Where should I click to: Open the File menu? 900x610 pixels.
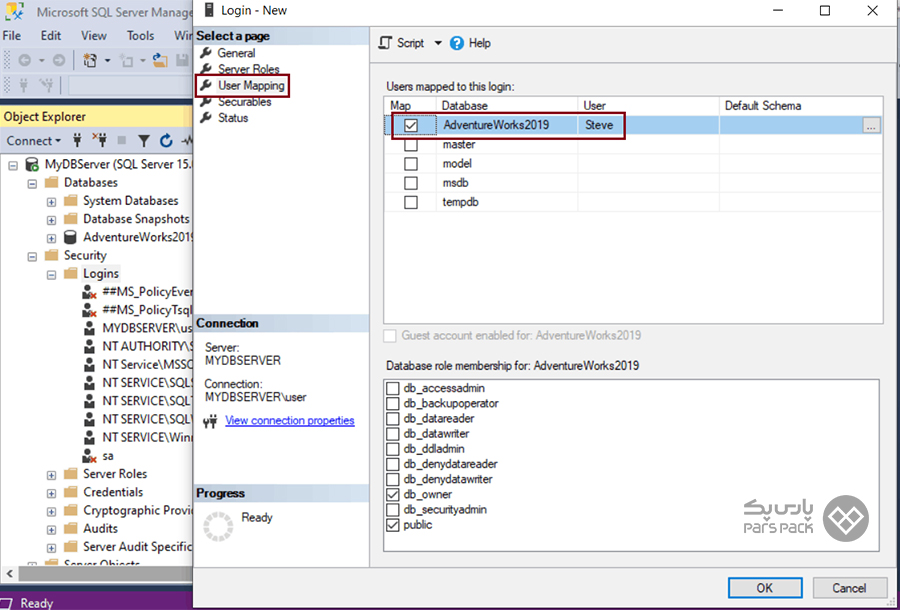[11, 36]
